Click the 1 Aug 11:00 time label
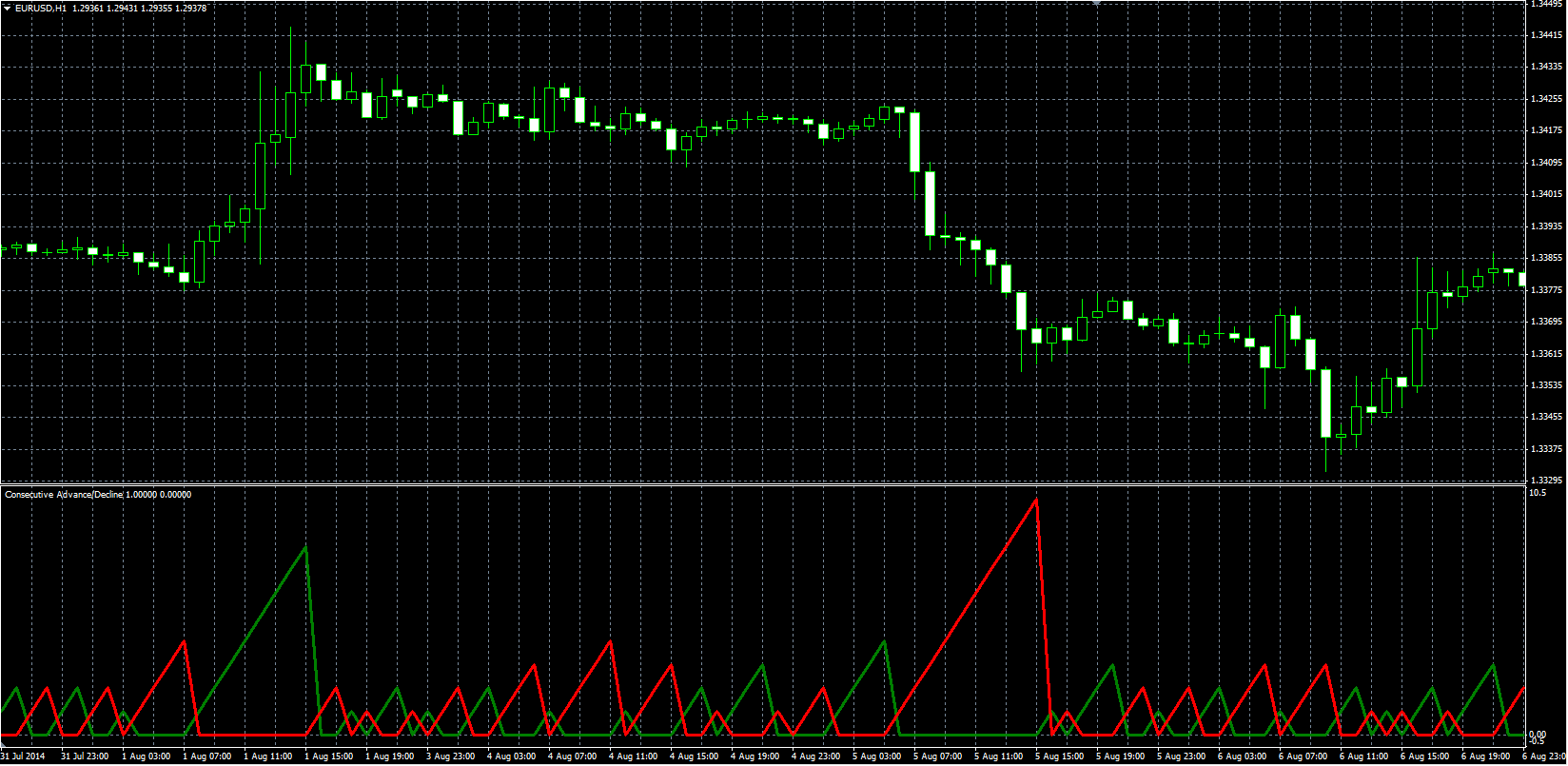 pyautogui.click(x=268, y=756)
